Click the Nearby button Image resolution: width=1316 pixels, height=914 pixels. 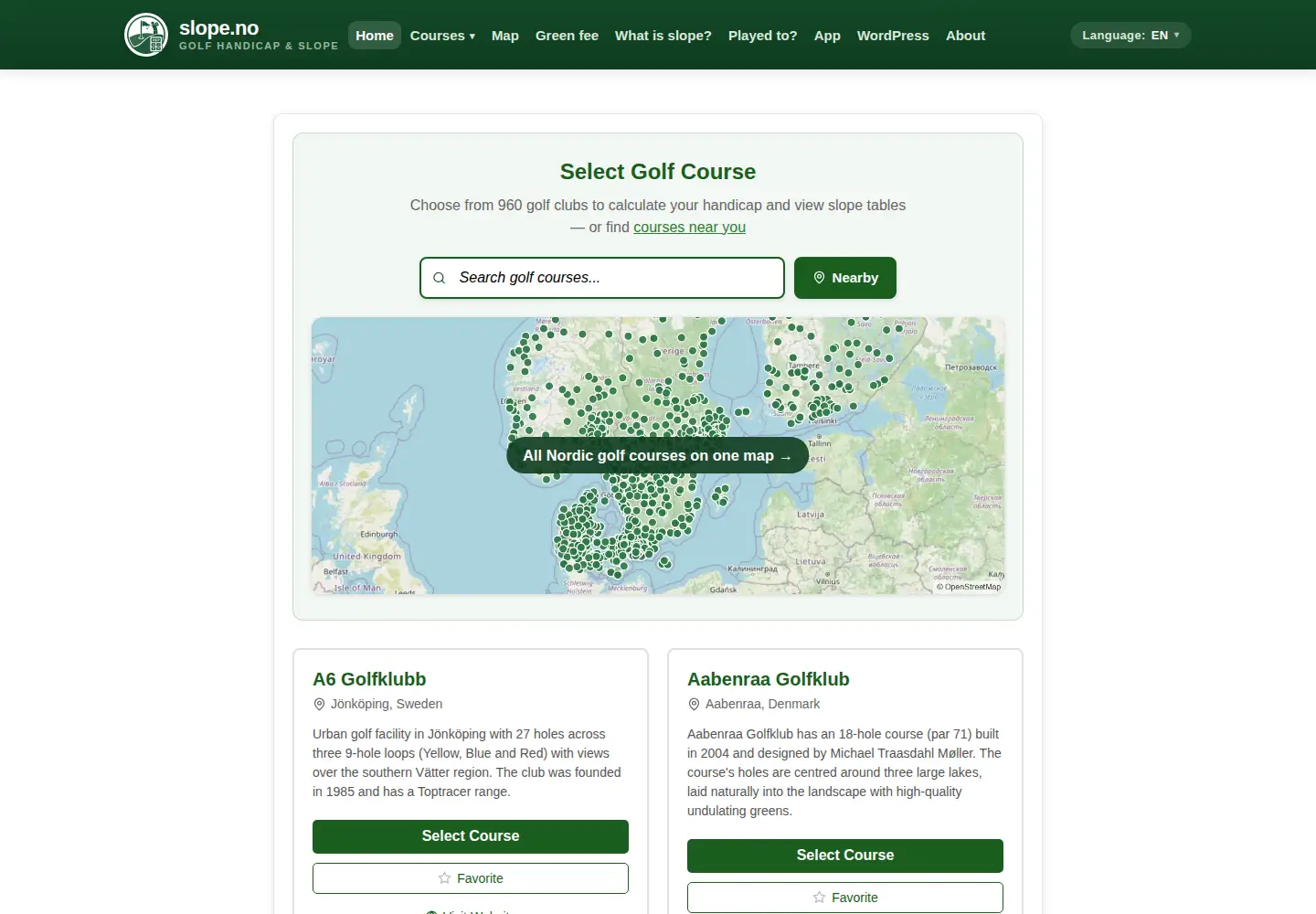845,278
